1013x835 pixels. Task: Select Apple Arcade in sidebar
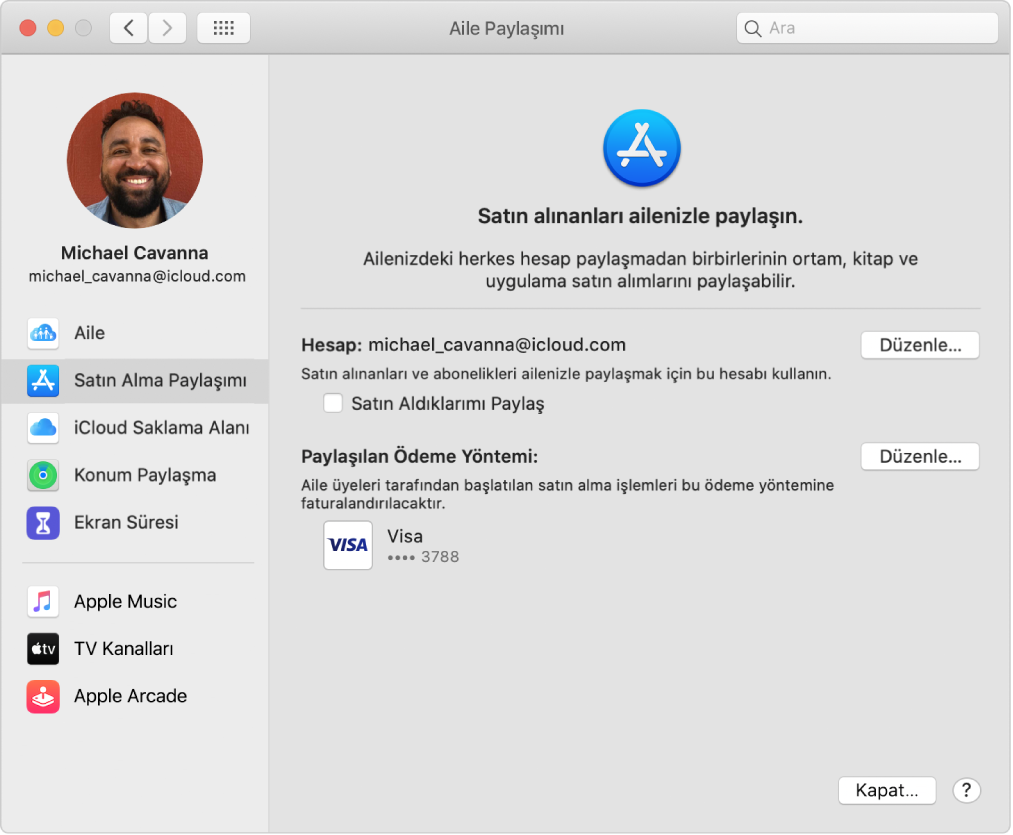coord(135,697)
